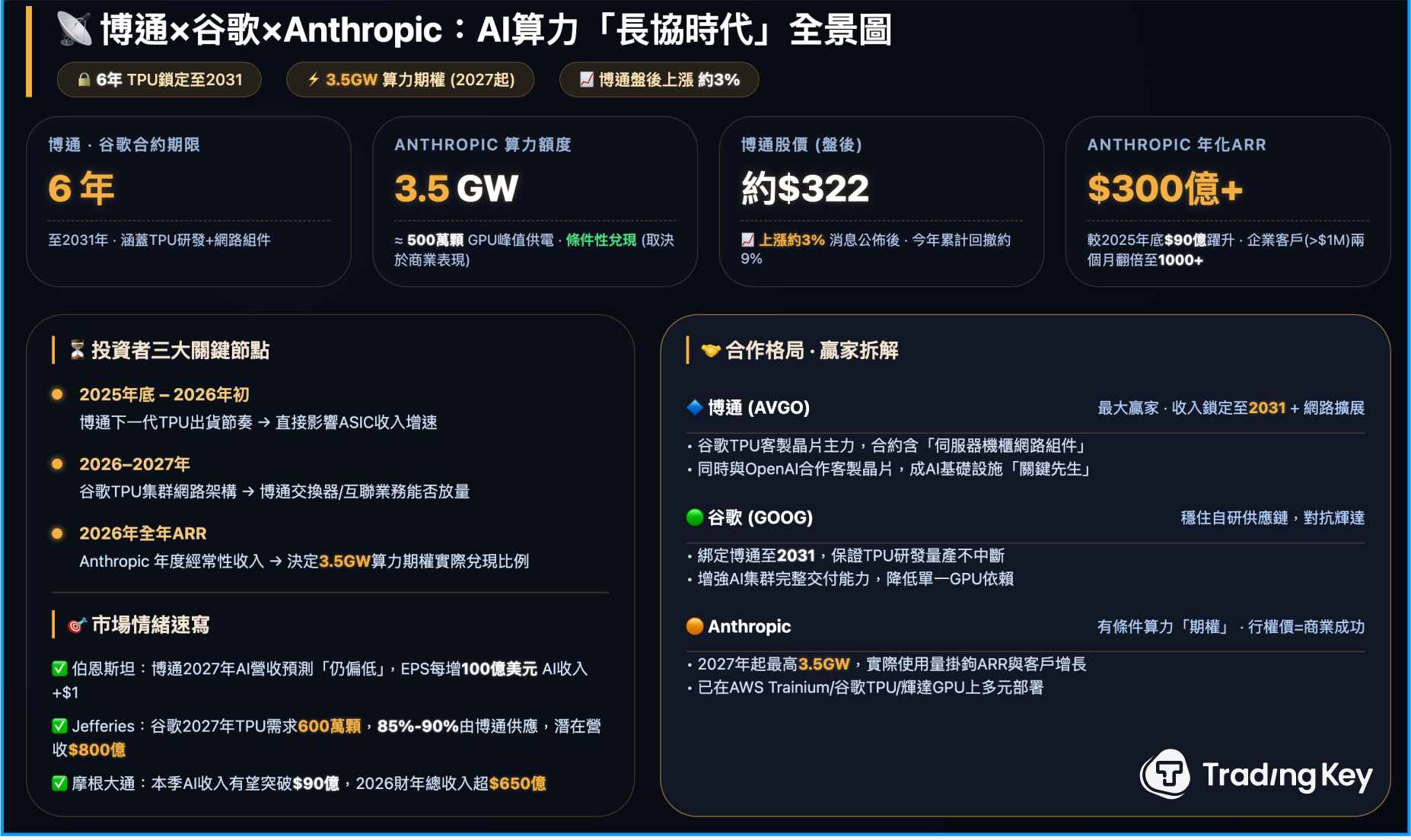Click the target icon beside 市場情緒速寫
Viewport: 1411px width, 840px height.
coord(77,625)
